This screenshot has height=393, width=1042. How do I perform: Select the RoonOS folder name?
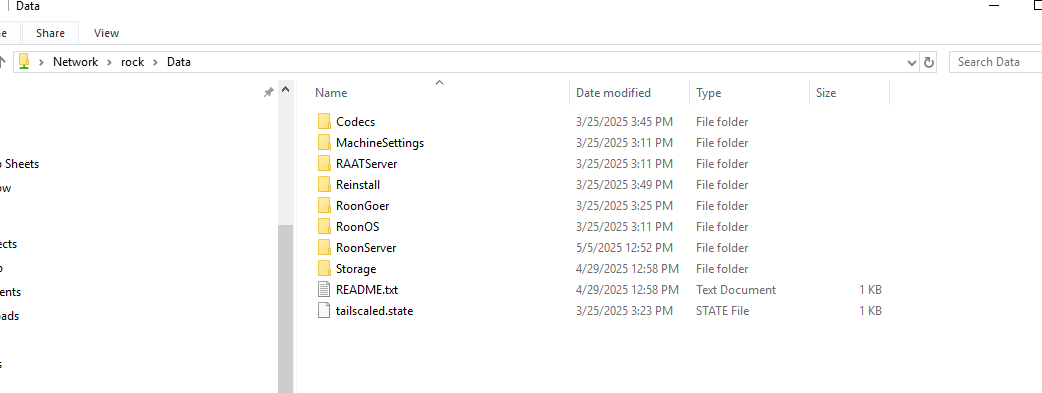358,227
